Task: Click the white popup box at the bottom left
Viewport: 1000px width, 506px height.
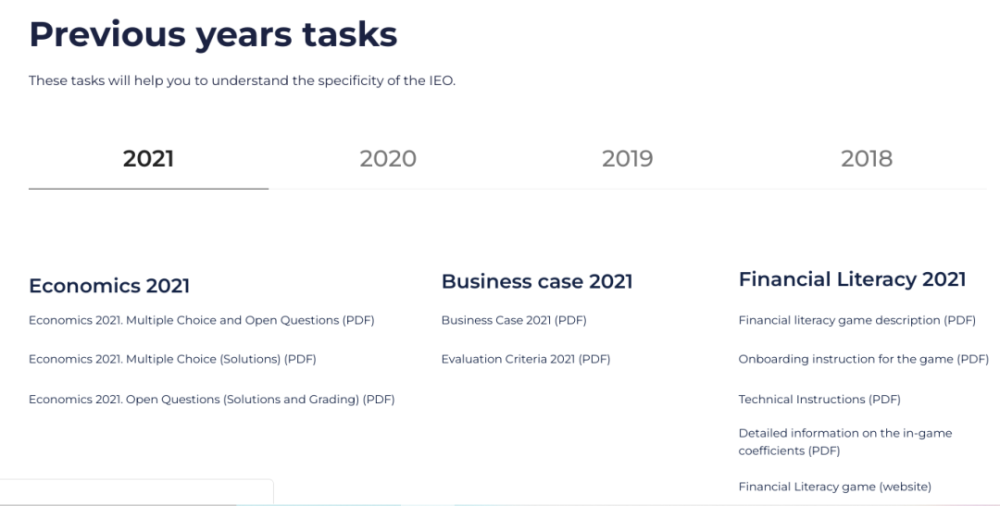Action: pyautogui.click(x=136, y=492)
